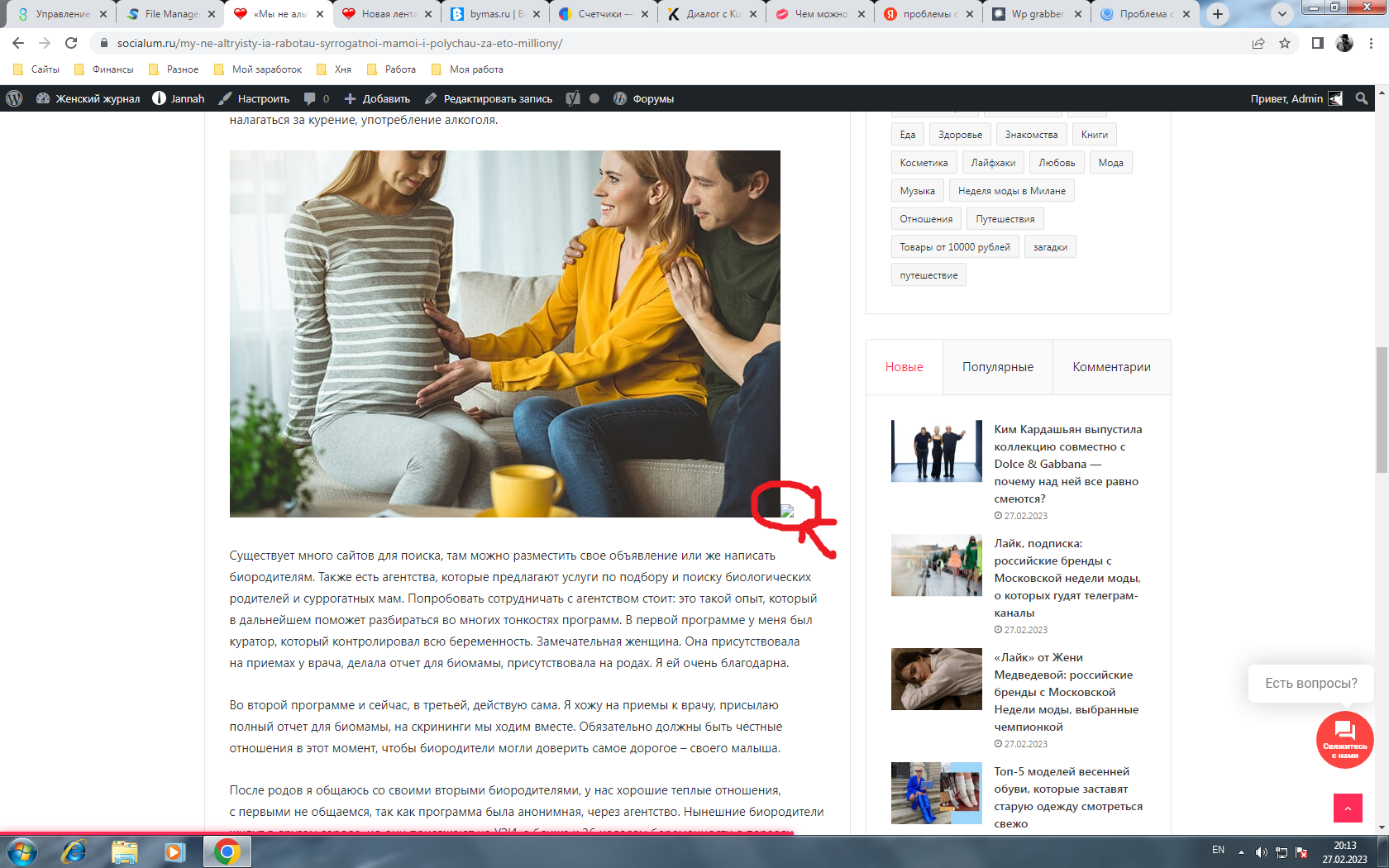
Task: Click the red scroll-to-top arrow button
Action: tap(1348, 808)
